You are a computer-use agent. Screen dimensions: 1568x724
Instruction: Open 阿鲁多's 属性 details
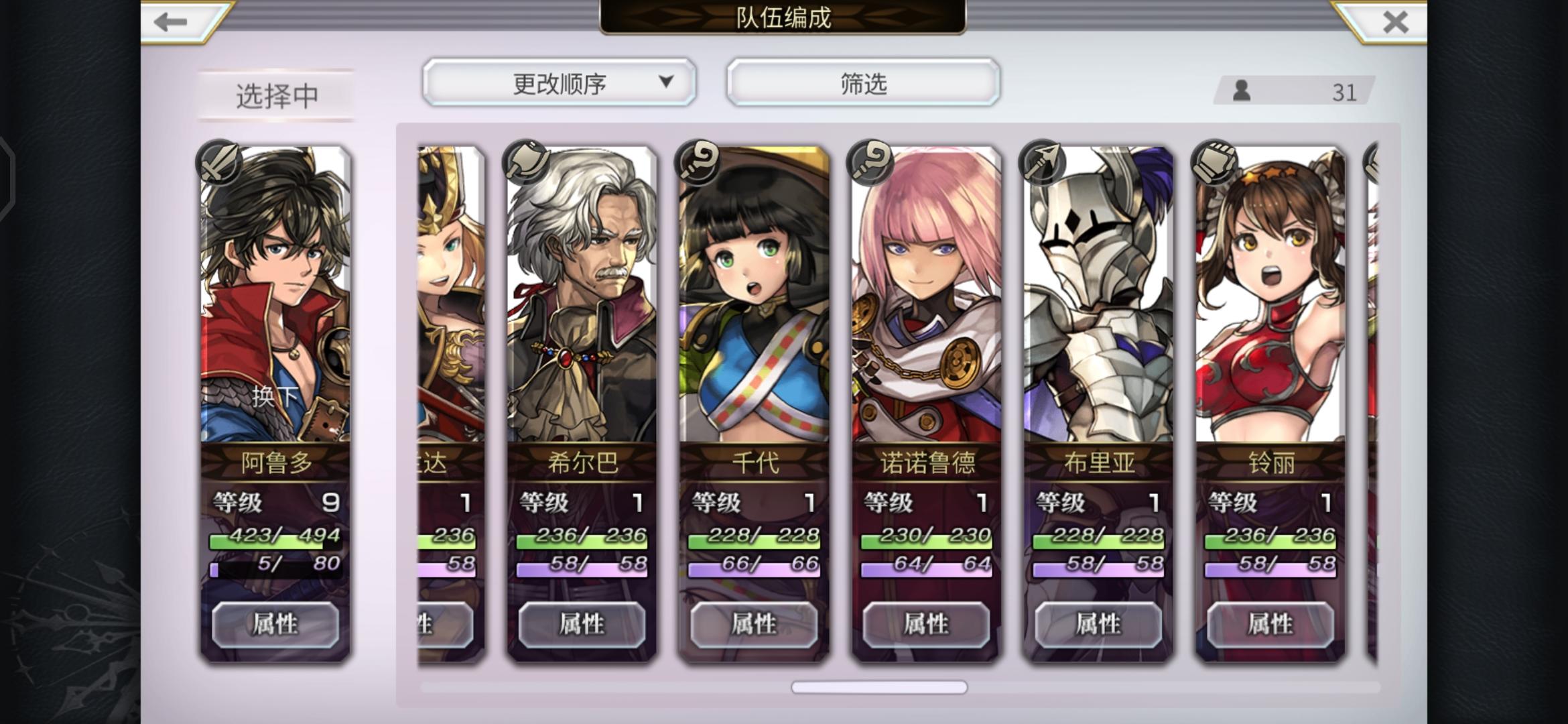point(275,624)
